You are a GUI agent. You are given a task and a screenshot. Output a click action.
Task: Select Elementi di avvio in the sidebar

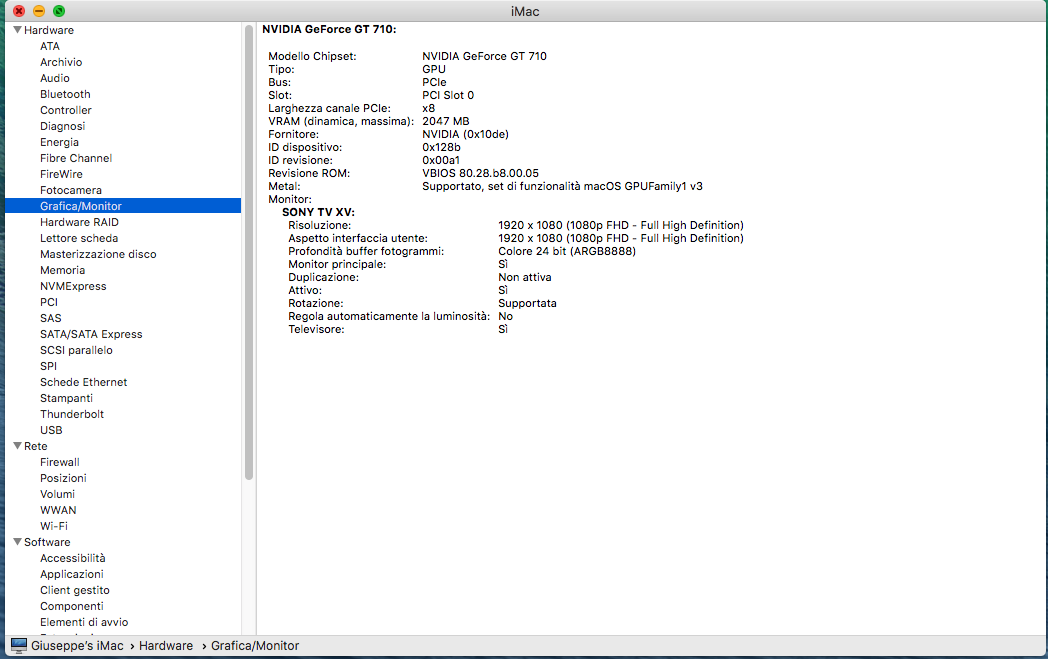pos(84,622)
